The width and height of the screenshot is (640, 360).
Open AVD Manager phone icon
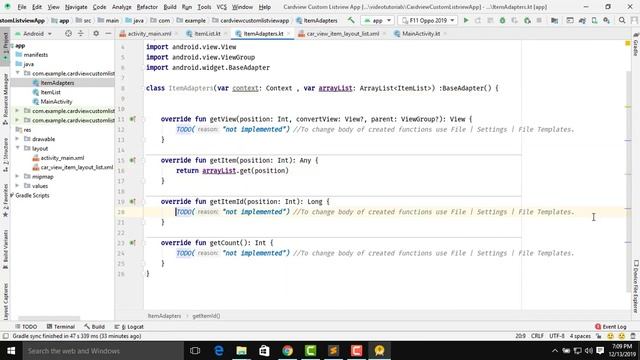click(594, 20)
